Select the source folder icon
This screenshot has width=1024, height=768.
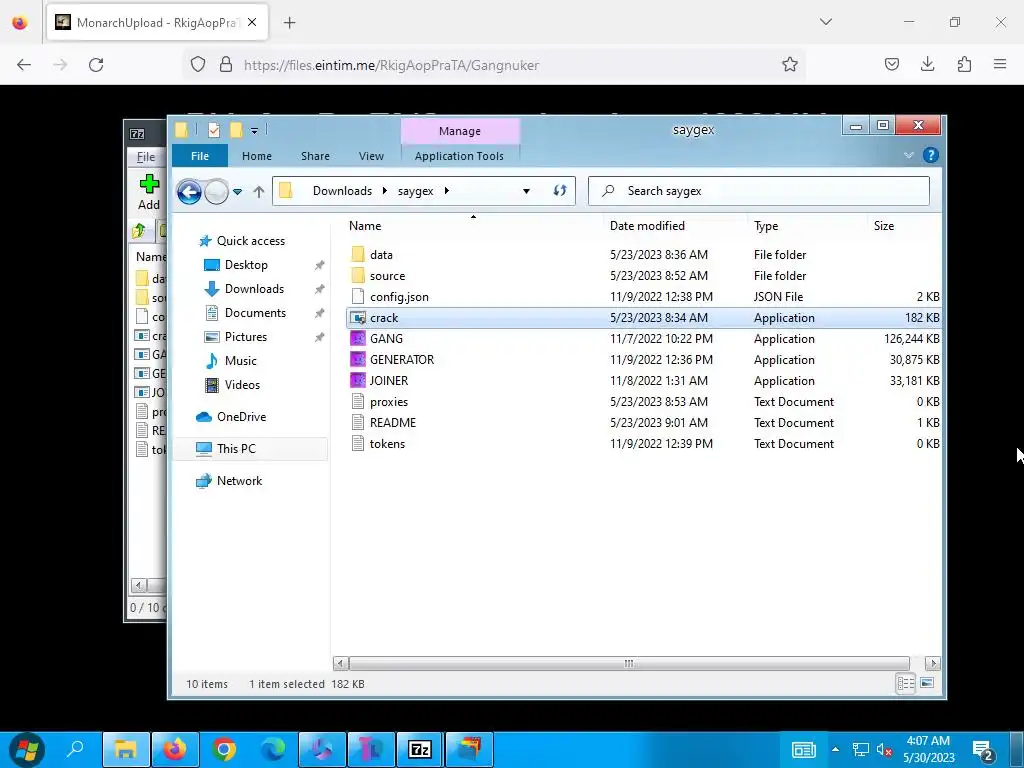coord(358,276)
